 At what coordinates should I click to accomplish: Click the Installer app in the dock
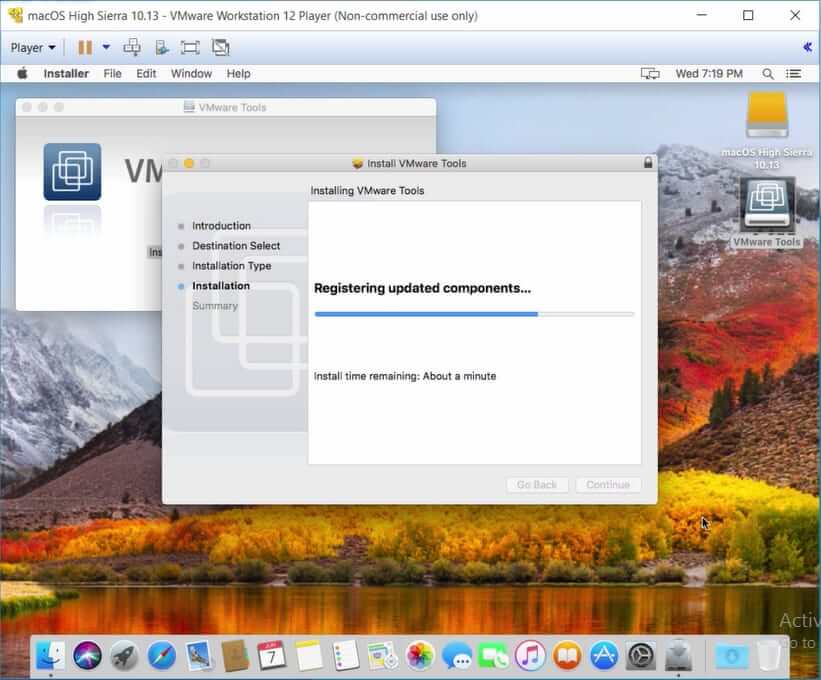679,655
